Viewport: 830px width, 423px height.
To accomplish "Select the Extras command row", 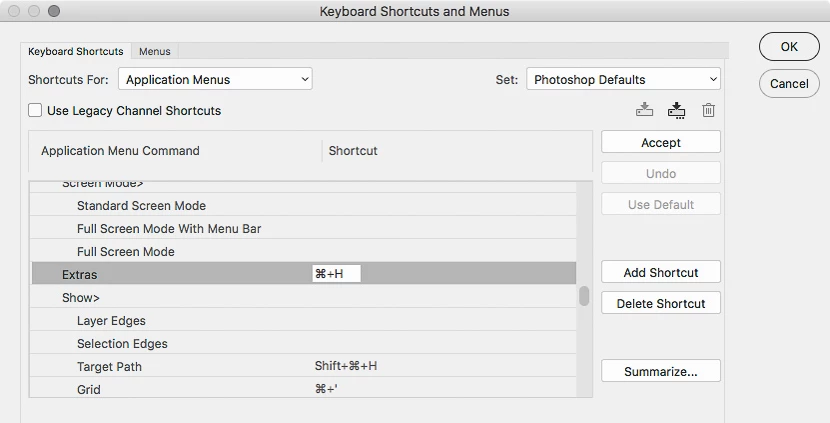I will click(x=303, y=274).
